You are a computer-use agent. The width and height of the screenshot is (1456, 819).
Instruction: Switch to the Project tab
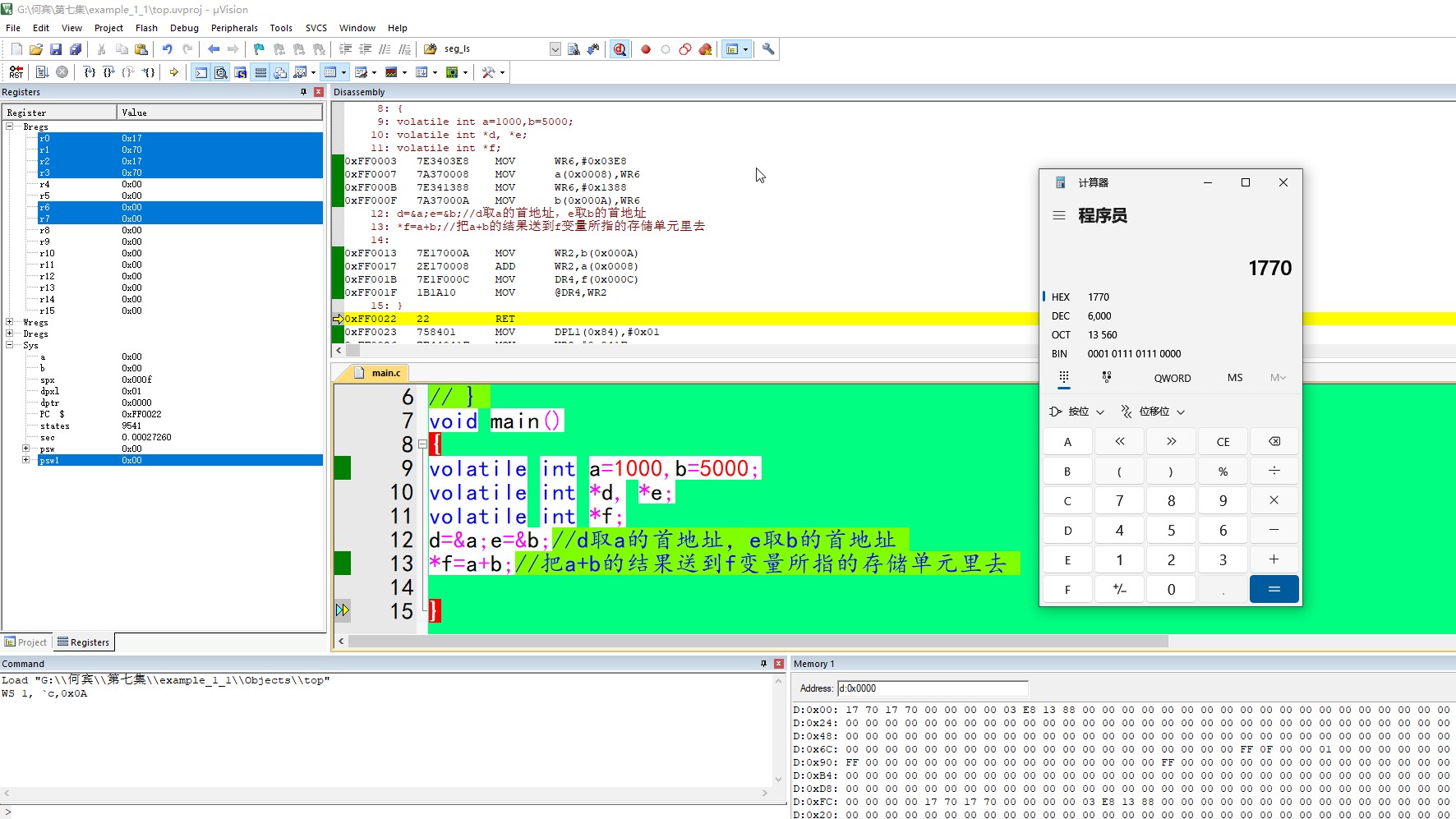(26, 642)
